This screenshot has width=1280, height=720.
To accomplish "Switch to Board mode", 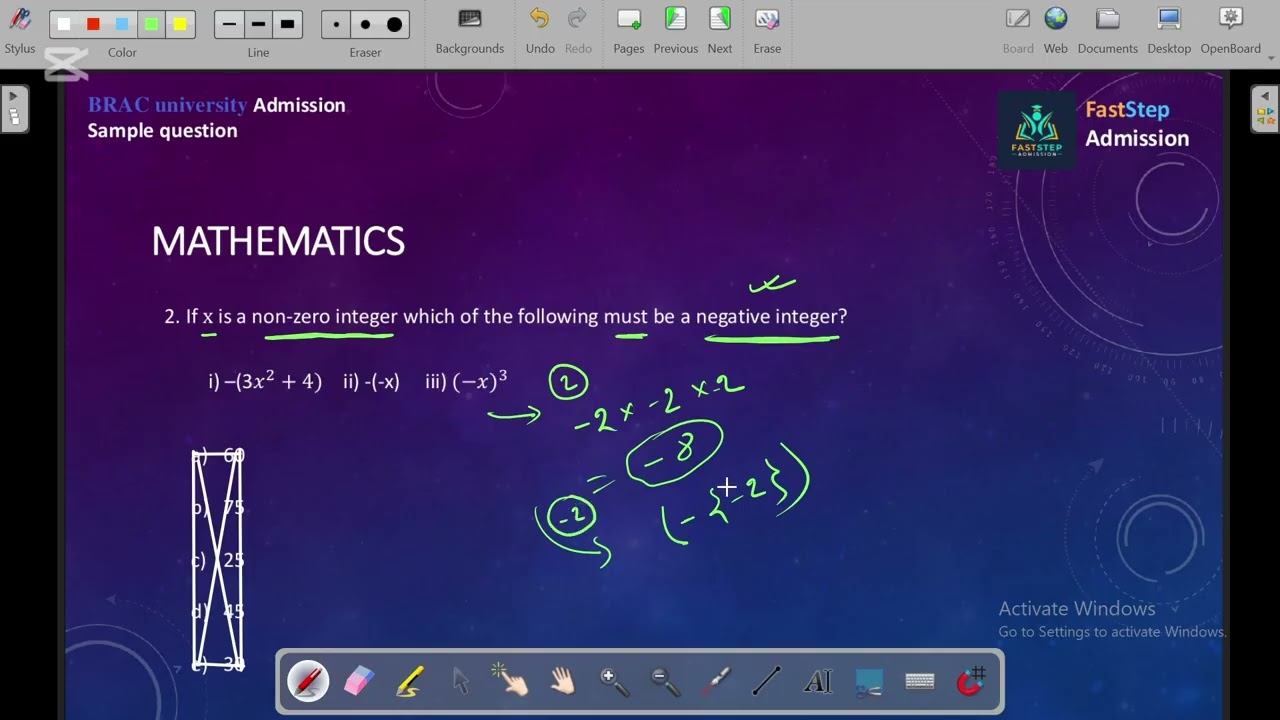I will (1018, 30).
